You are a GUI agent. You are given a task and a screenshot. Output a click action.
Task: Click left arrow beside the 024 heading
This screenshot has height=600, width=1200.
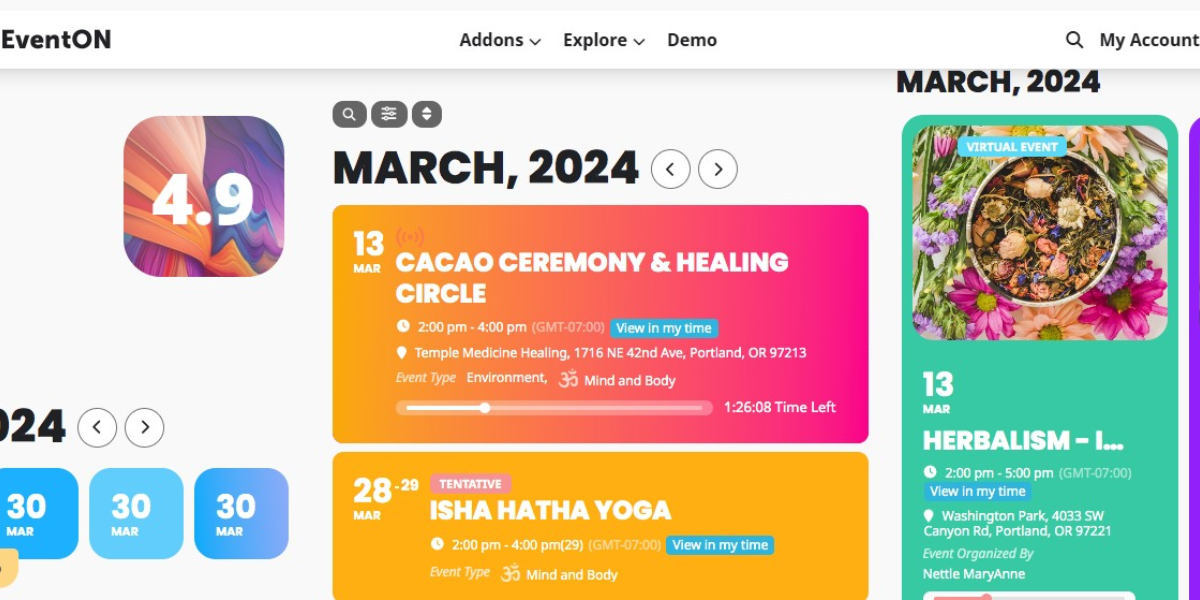coord(97,428)
